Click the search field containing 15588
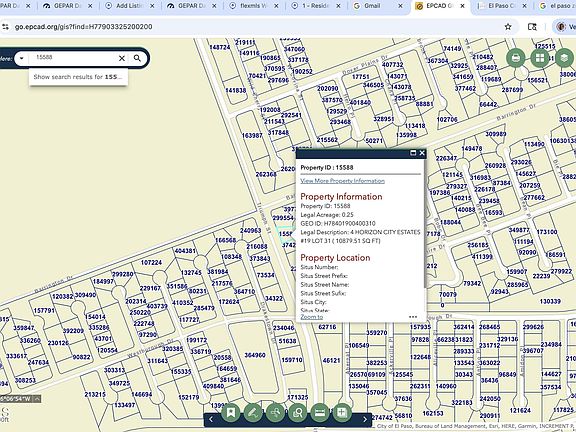 pyautogui.click(x=73, y=58)
